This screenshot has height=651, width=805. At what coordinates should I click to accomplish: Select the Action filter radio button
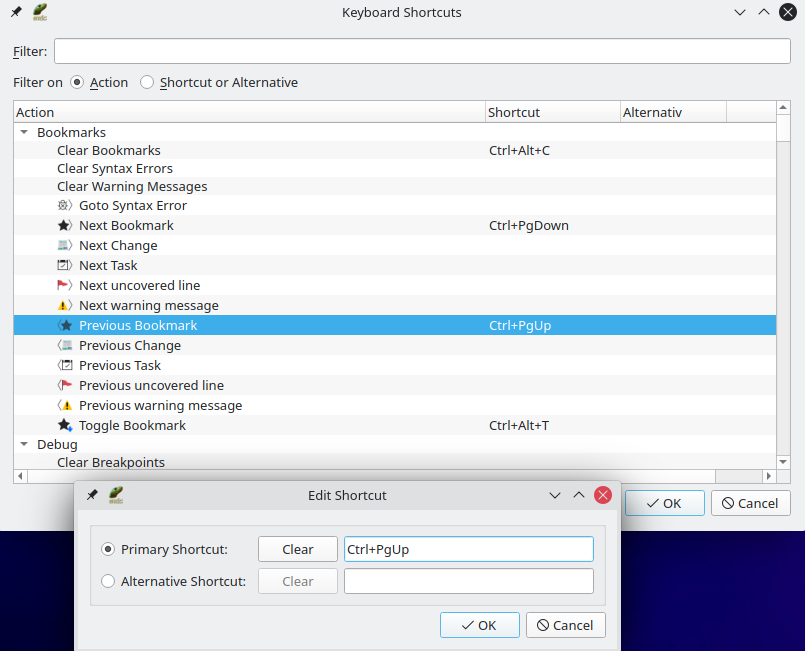click(77, 83)
